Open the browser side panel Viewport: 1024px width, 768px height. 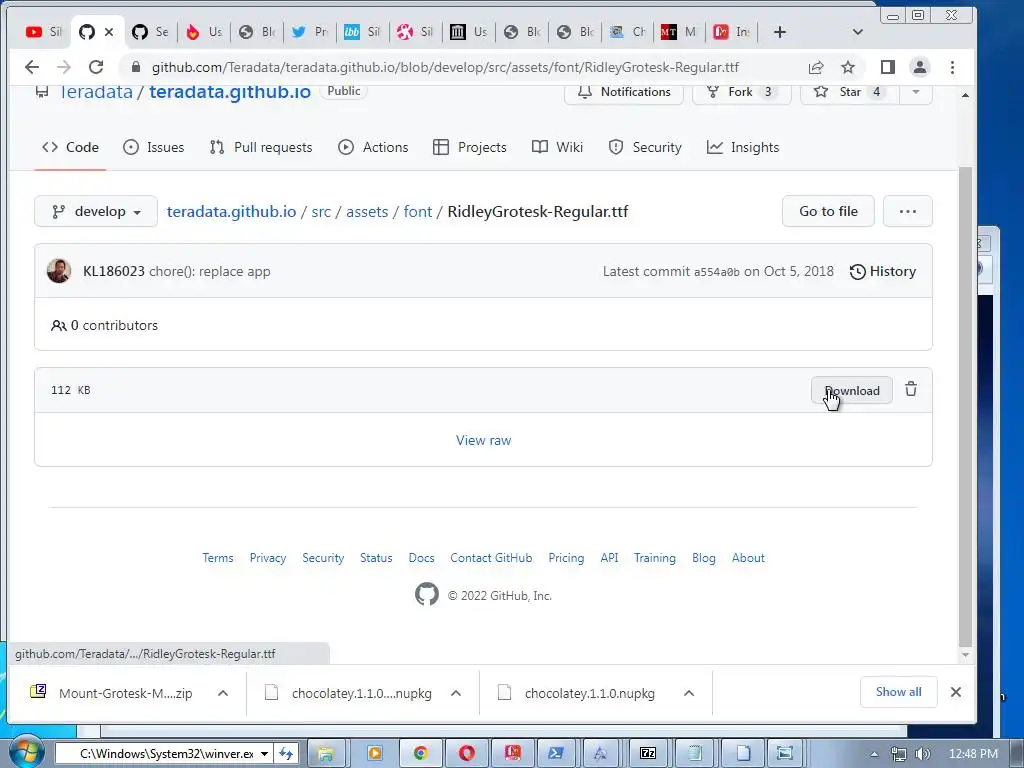point(888,67)
